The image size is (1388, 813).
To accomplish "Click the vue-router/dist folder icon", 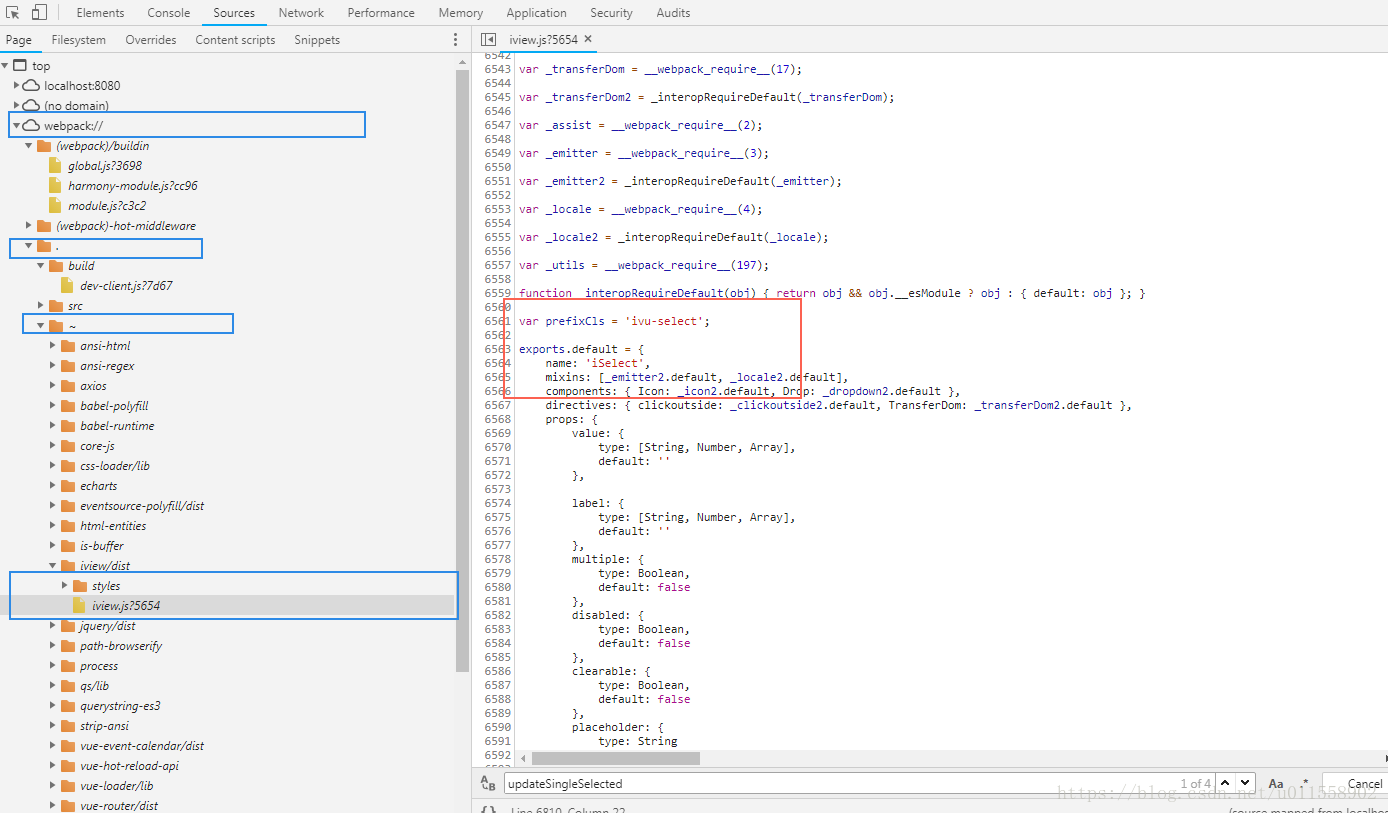I will pos(68,806).
